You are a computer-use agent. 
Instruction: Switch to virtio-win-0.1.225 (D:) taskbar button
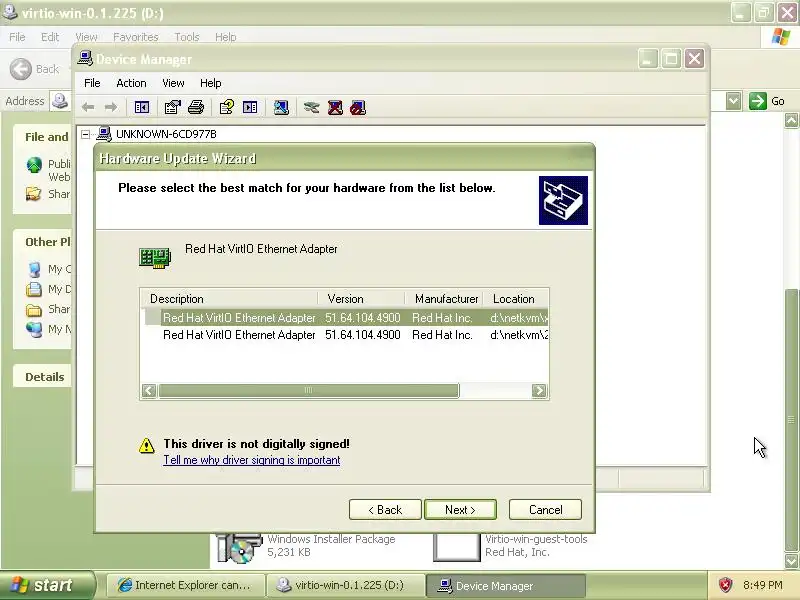pyautogui.click(x=345, y=585)
